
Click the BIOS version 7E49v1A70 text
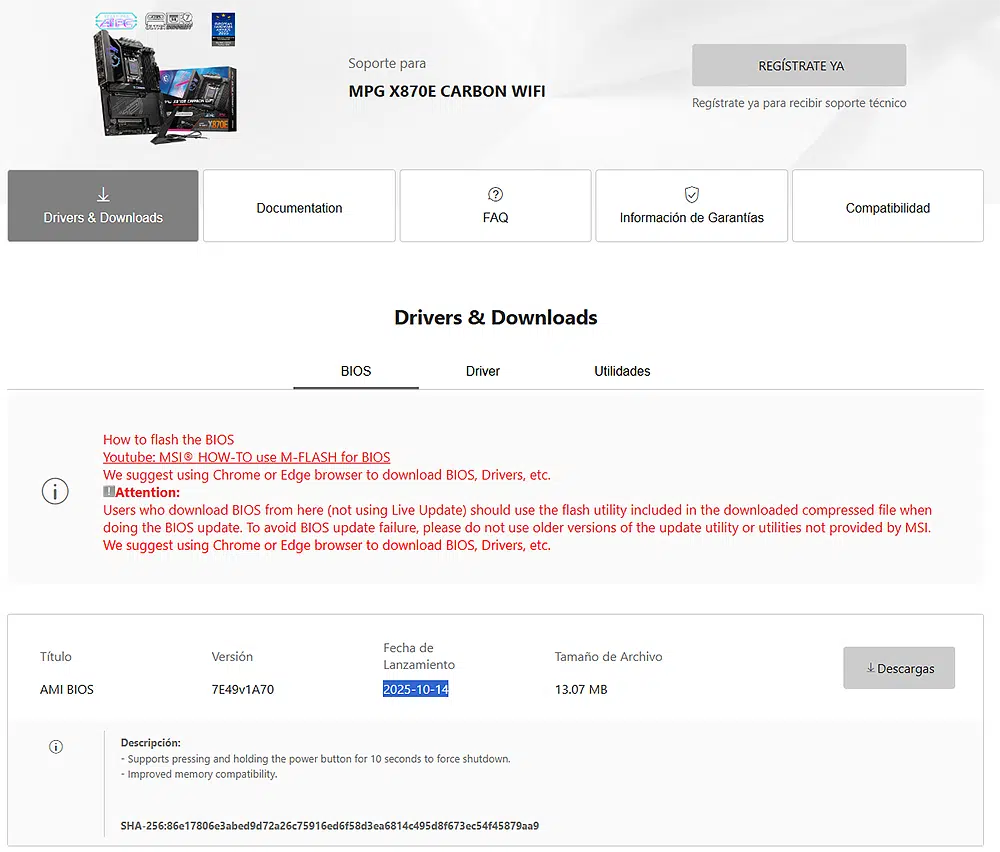click(x=242, y=689)
